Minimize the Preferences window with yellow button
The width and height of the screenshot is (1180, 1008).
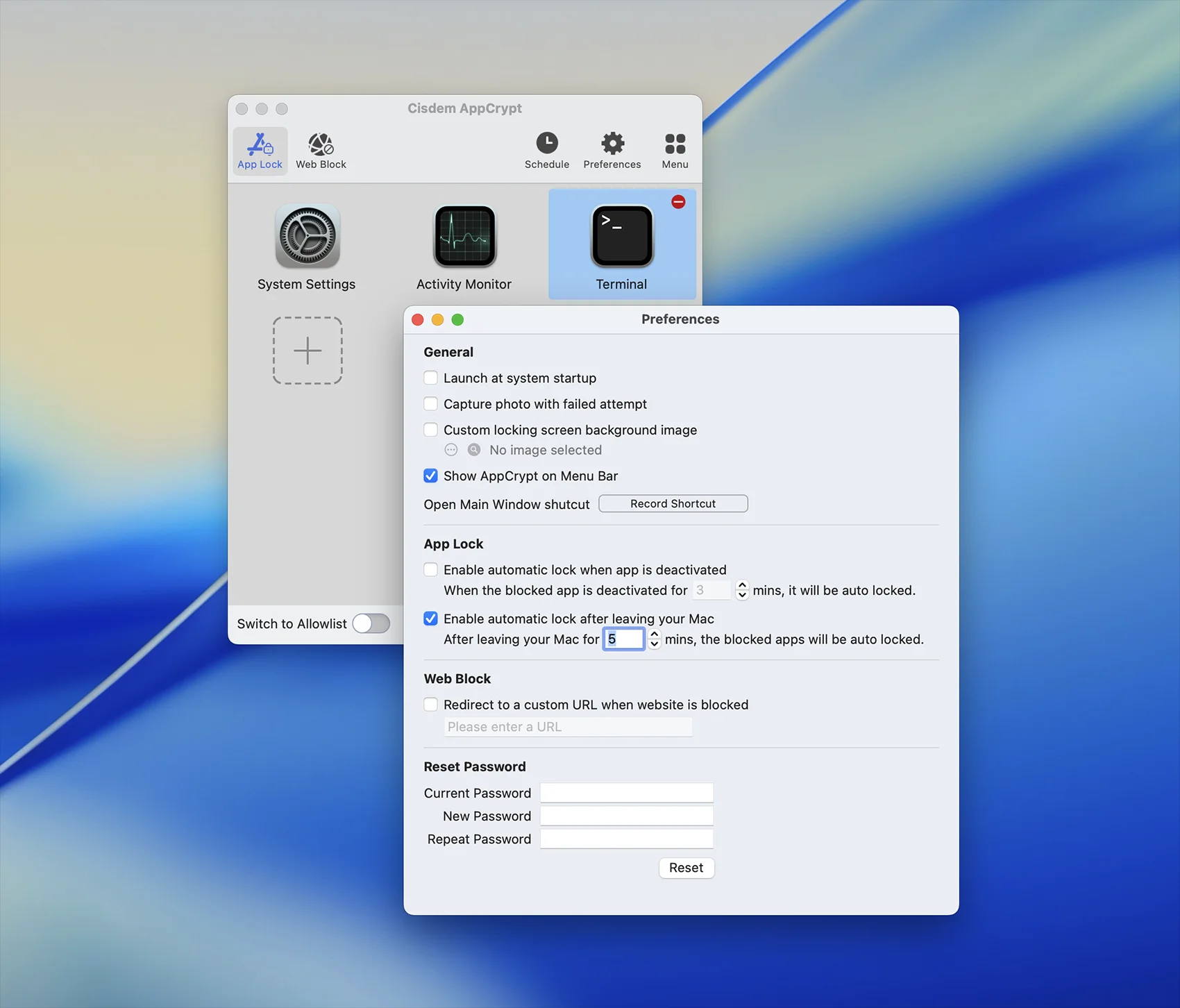pos(437,319)
